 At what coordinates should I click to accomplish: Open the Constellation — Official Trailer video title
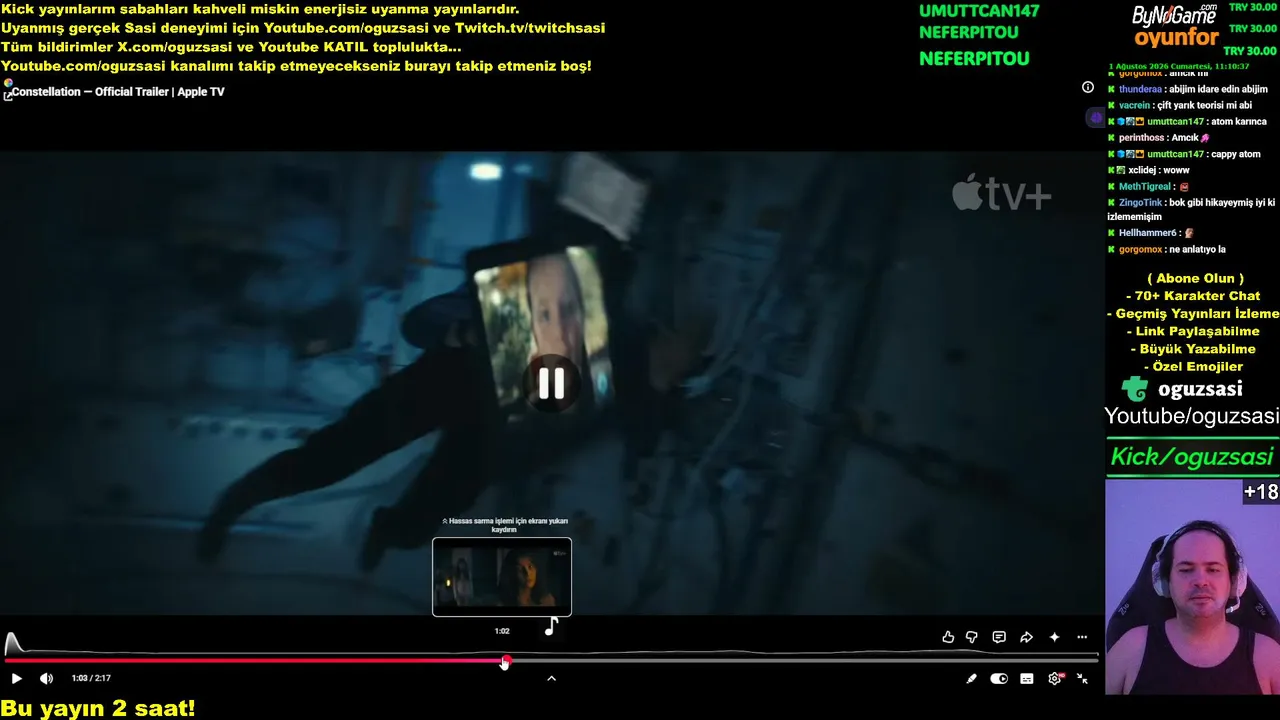coord(118,92)
